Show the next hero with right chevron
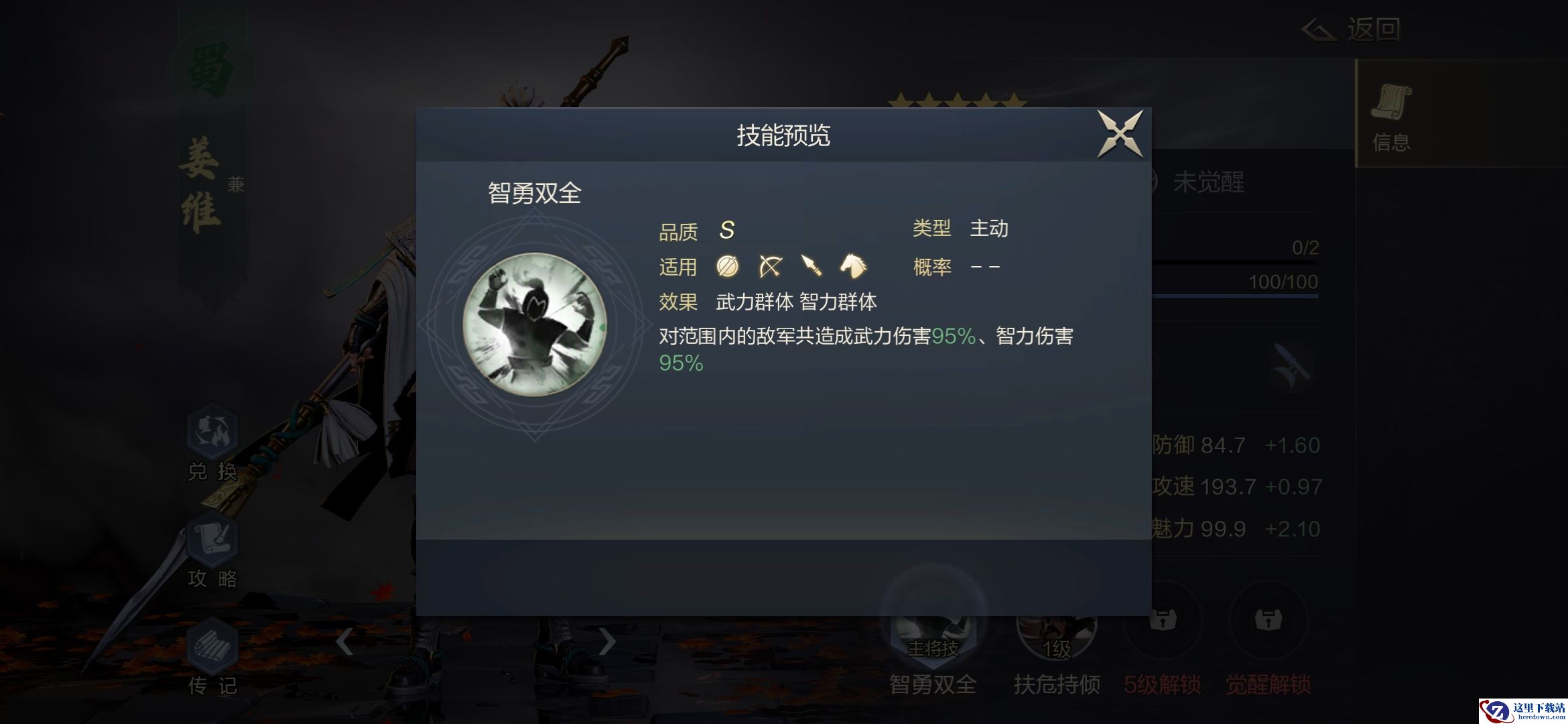The width and height of the screenshot is (1568, 724). [606, 642]
